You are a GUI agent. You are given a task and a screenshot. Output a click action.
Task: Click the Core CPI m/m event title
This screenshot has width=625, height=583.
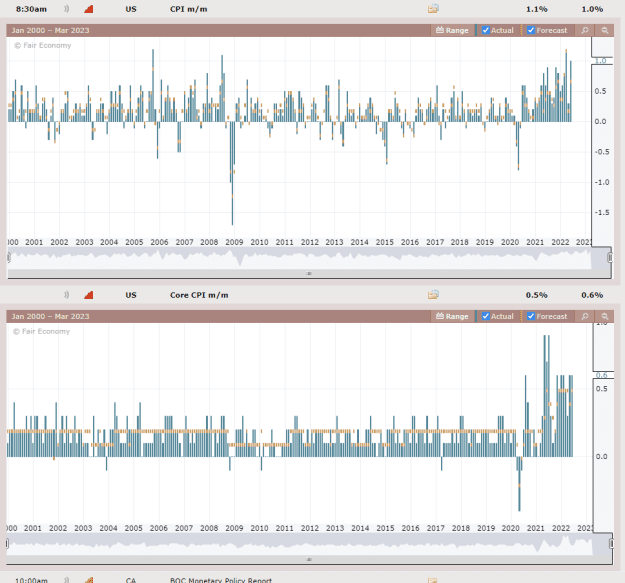click(x=199, y=295)
